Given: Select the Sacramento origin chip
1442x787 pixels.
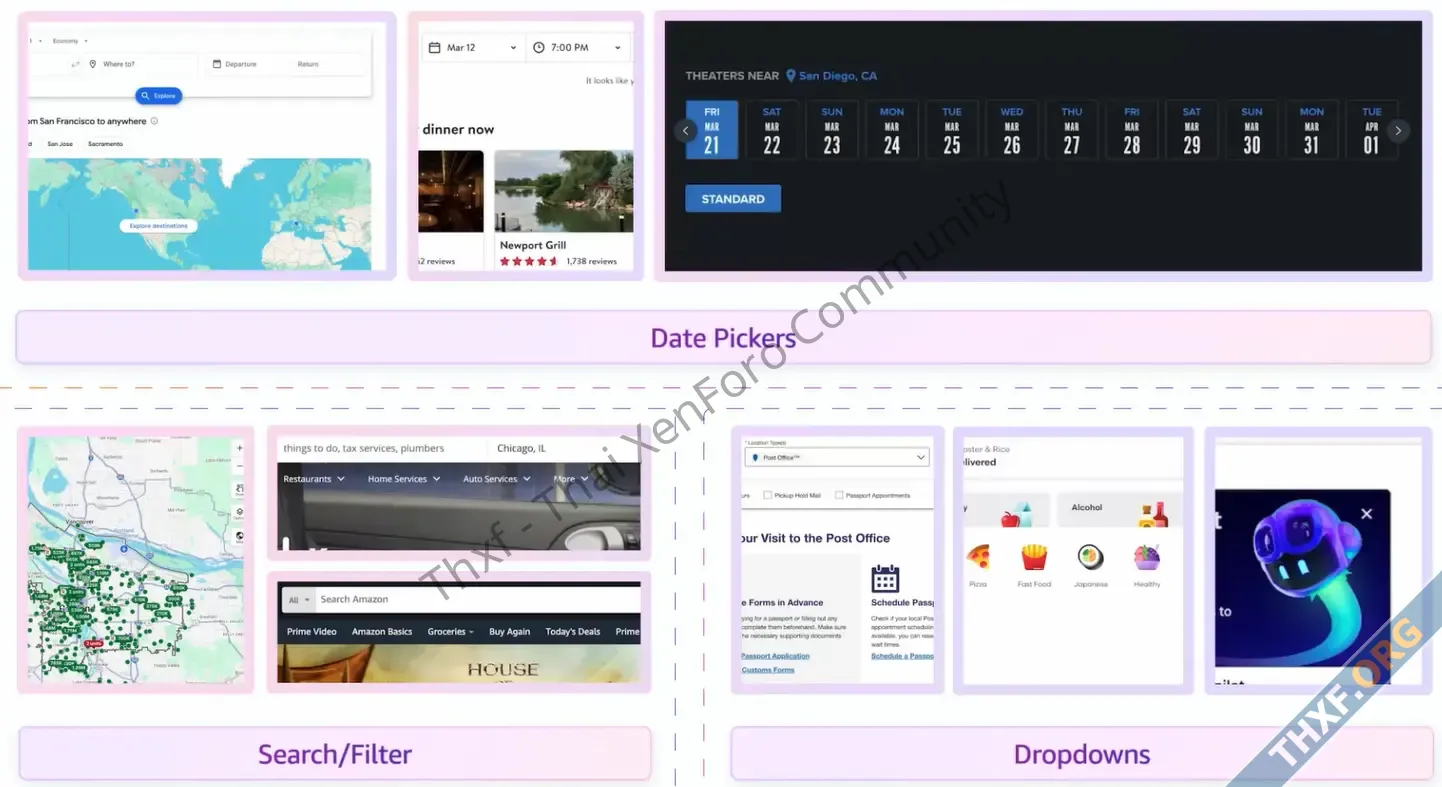Looking at the screenshot, I should (x=105, y=144).
